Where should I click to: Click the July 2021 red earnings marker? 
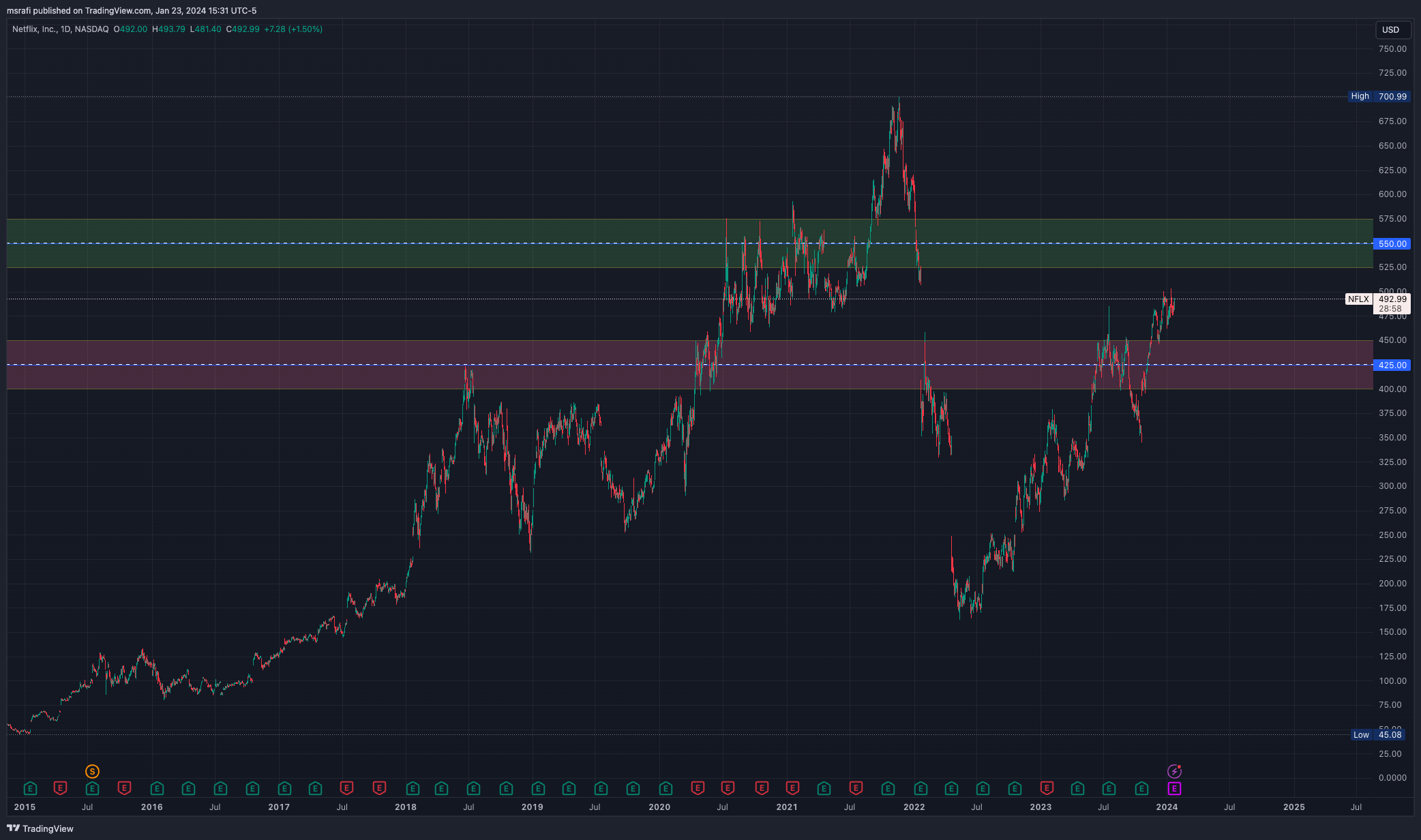[x=855, y=789]
